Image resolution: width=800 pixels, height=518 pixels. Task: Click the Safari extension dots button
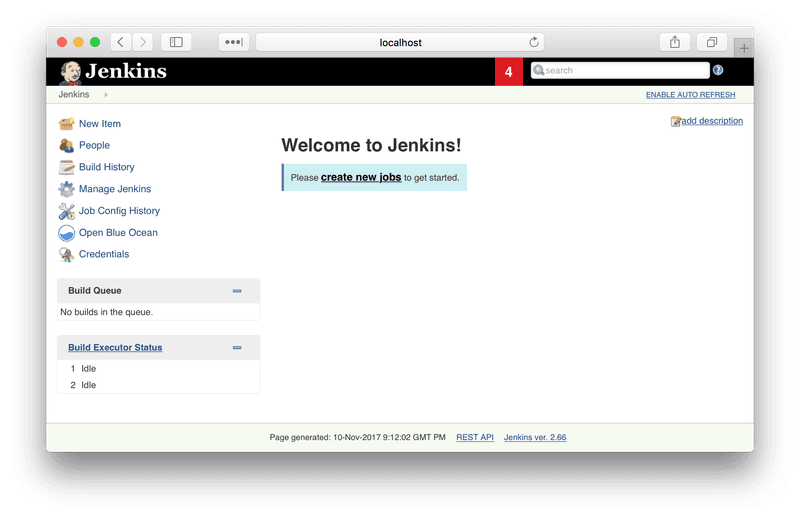click(234, 42)
